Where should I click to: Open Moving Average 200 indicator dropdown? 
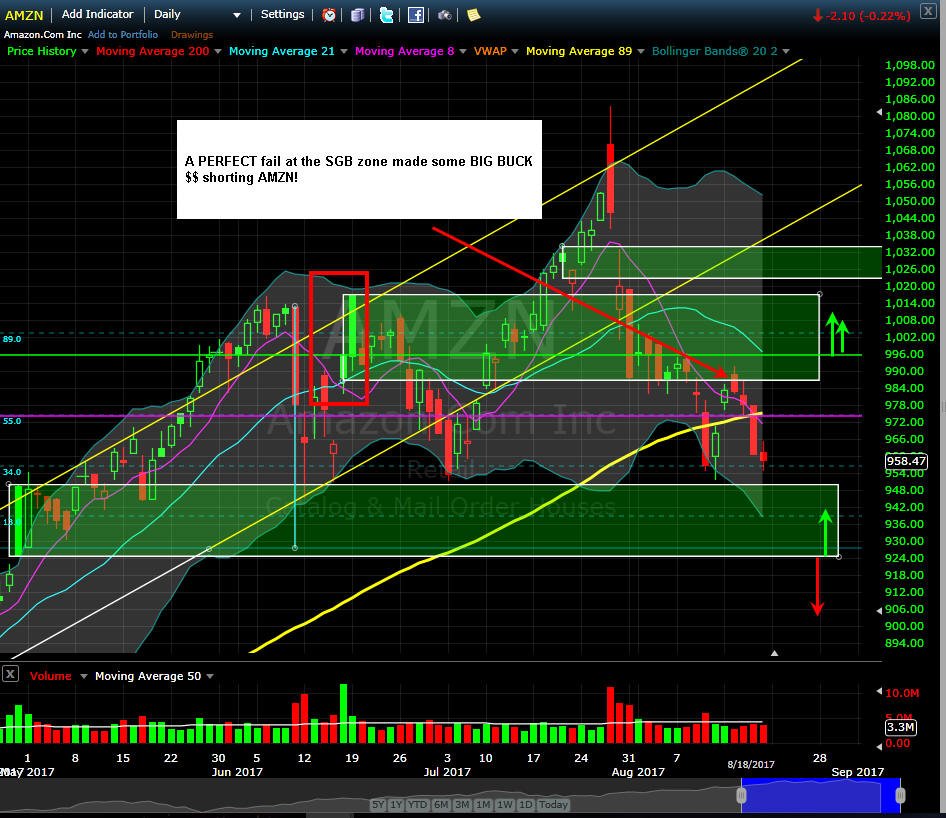click(x=218, y=51)
